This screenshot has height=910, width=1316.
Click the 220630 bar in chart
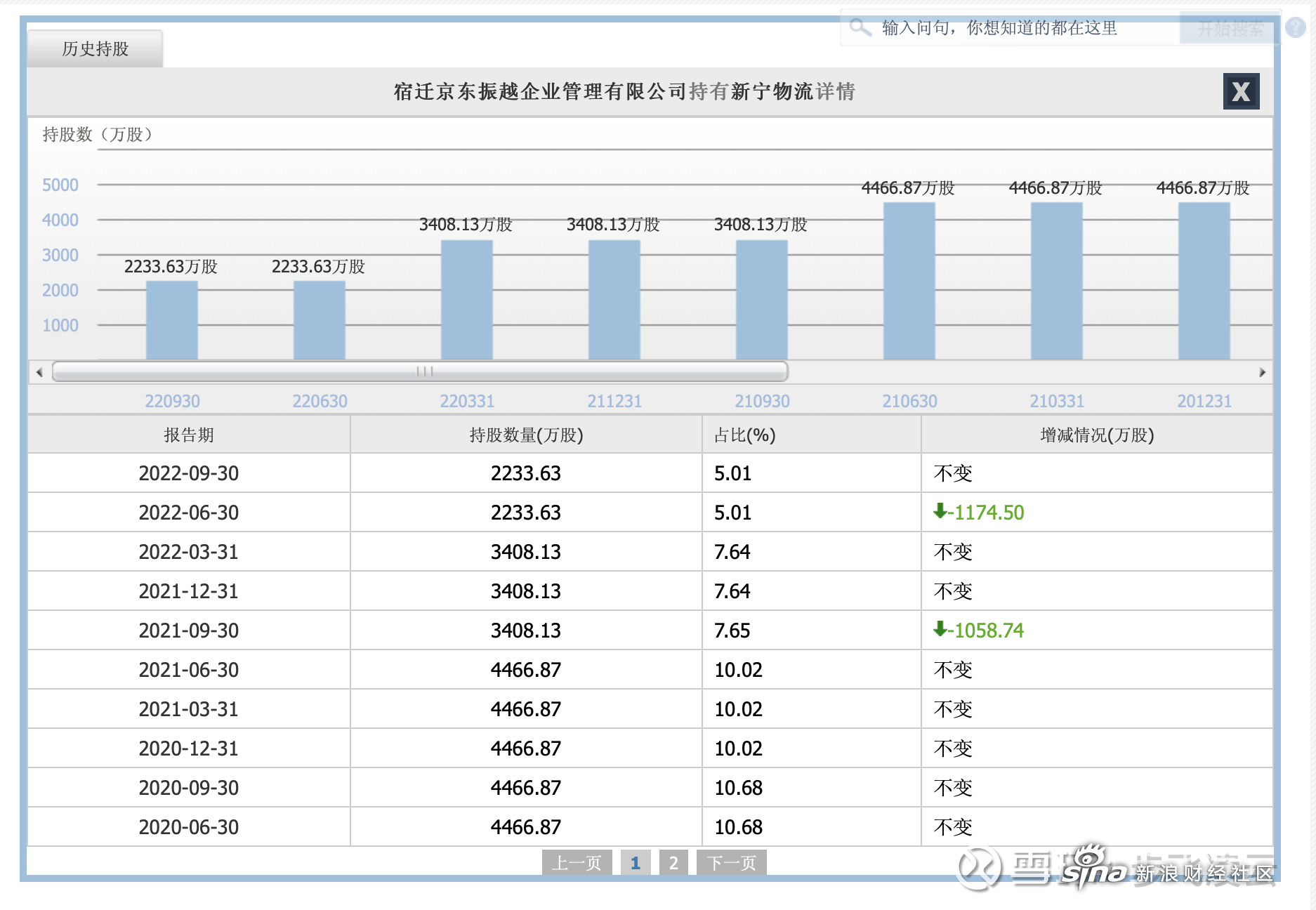pos(320,320)
